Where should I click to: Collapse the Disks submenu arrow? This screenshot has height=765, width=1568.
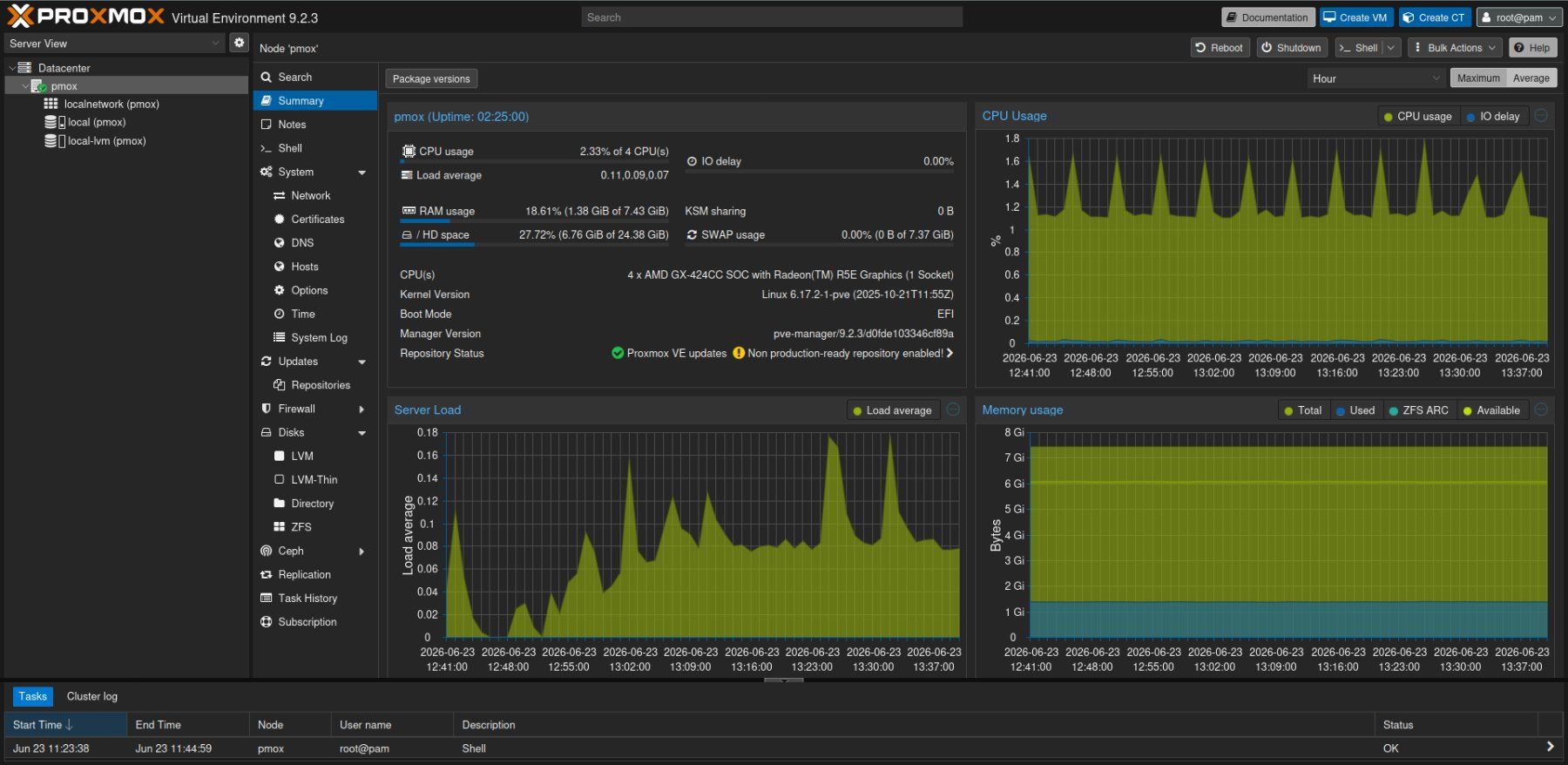point(362,433)
